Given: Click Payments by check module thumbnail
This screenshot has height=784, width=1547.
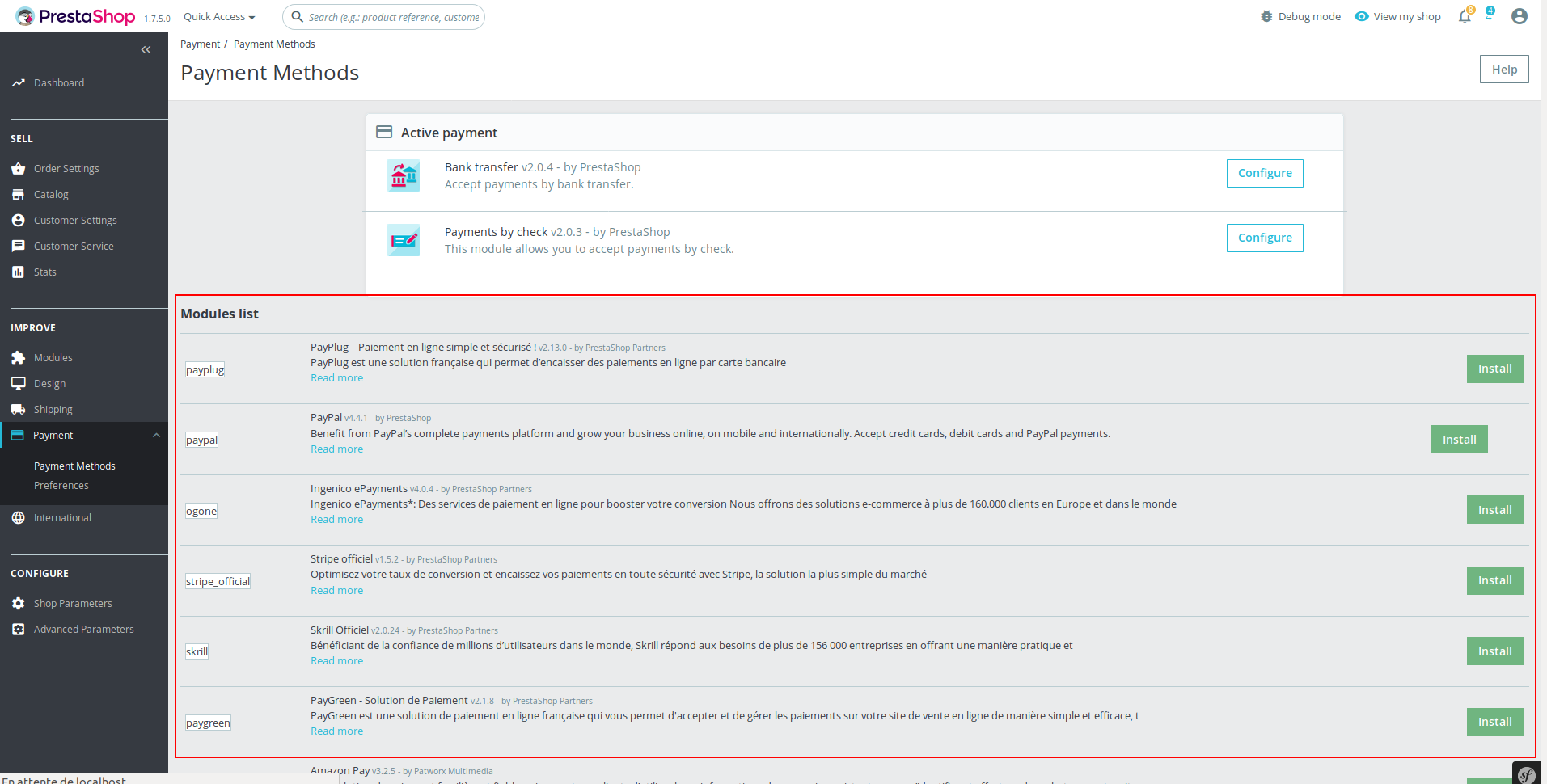Looking at the screenshot, I should 404,240.
